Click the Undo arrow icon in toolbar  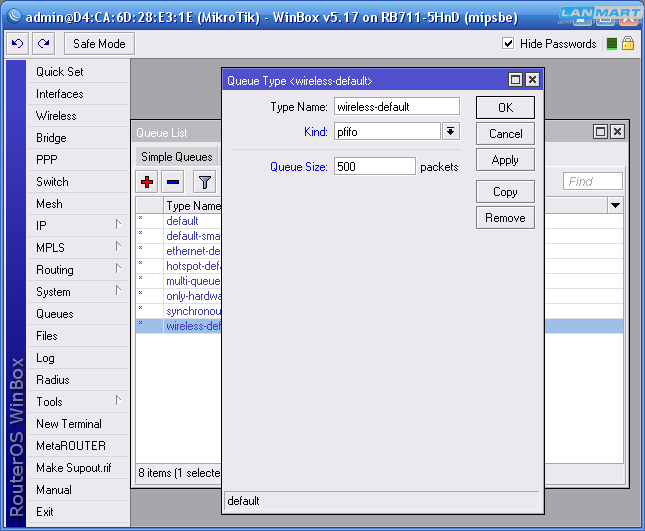click(x=17, y=44)
